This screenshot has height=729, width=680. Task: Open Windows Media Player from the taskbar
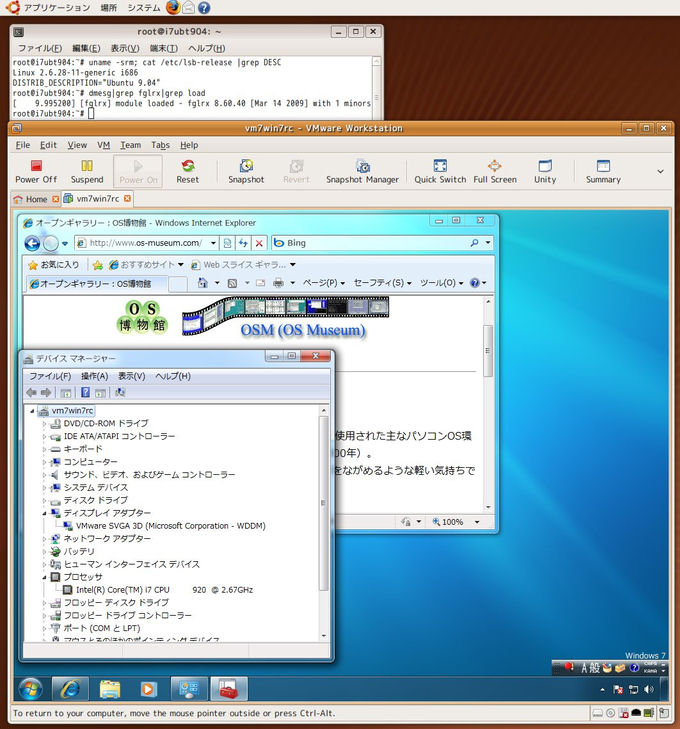[148, 689]
